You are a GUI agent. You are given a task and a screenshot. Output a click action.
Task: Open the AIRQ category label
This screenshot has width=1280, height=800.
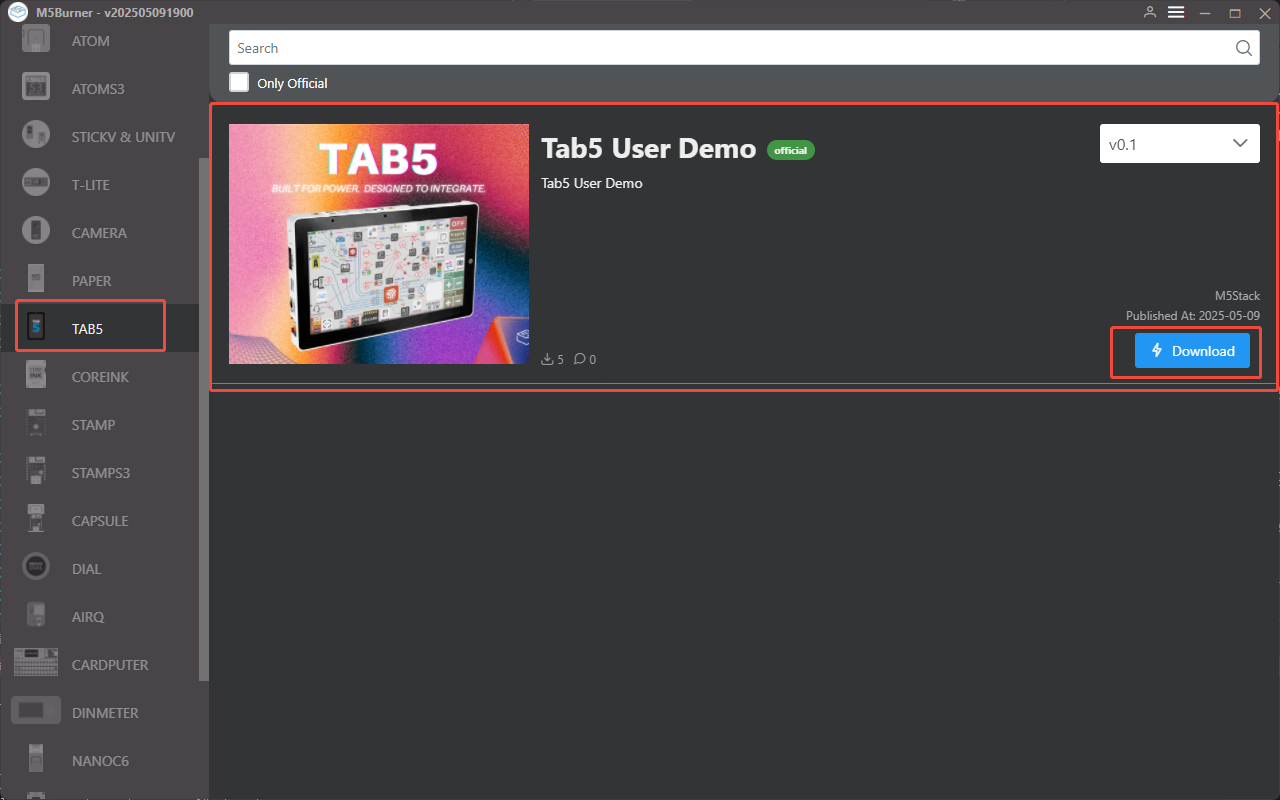pyautogui.click(x=88, y=617)
